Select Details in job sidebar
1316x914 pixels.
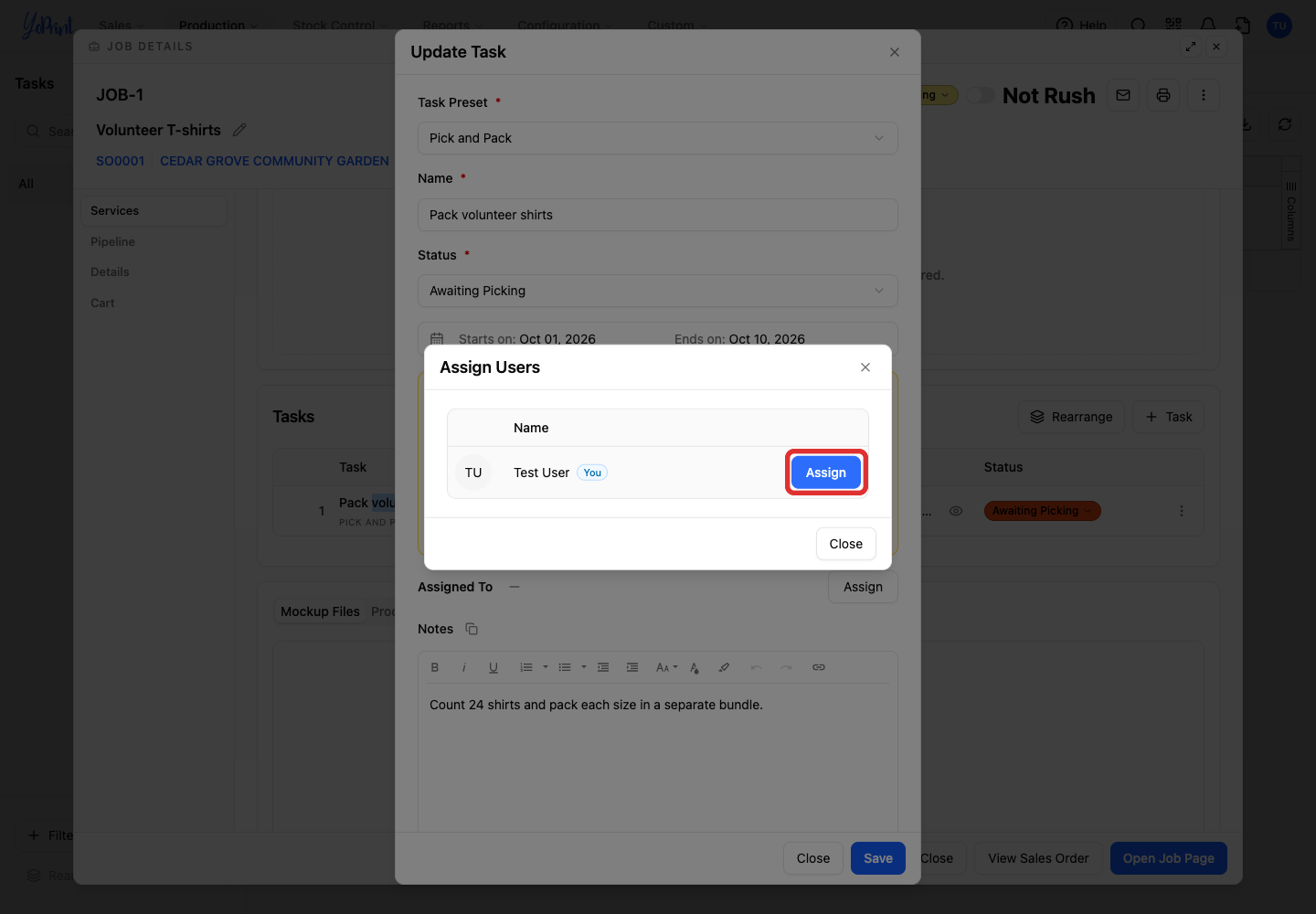tap(110, 272)
